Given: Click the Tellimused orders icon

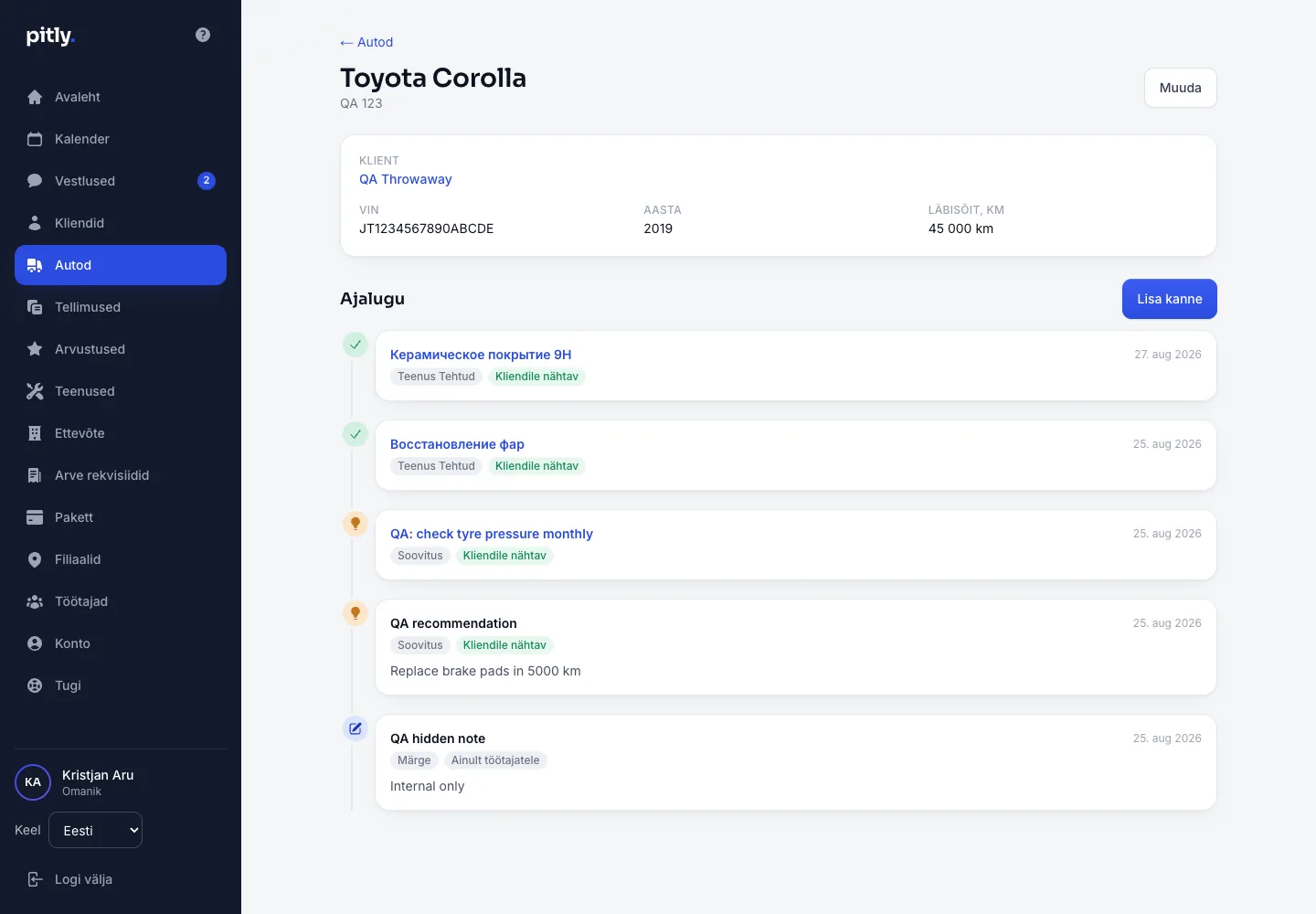Looking at the screenshot, I should (x=35, y=307).
